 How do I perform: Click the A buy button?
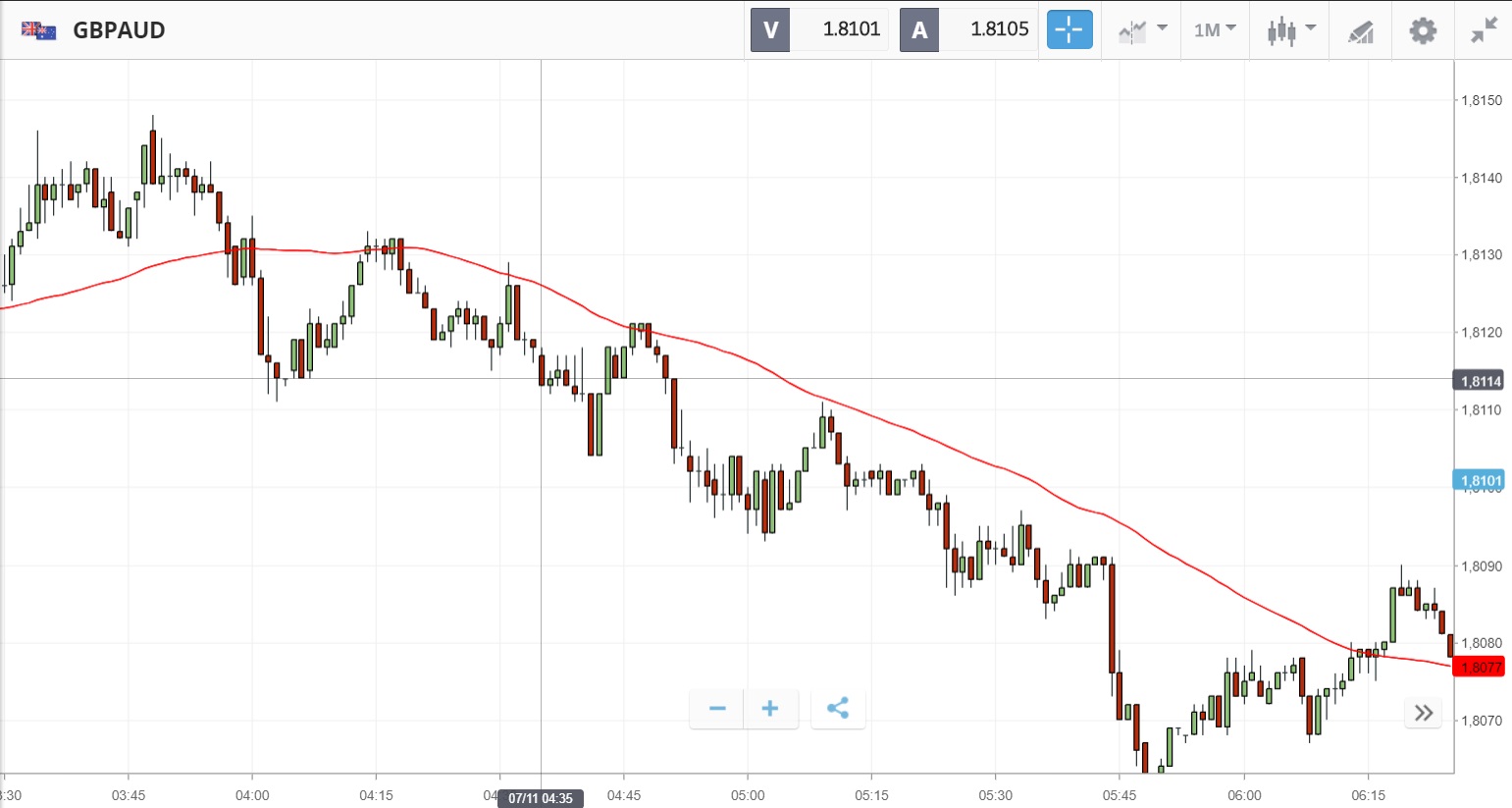(x=919, y=29)
